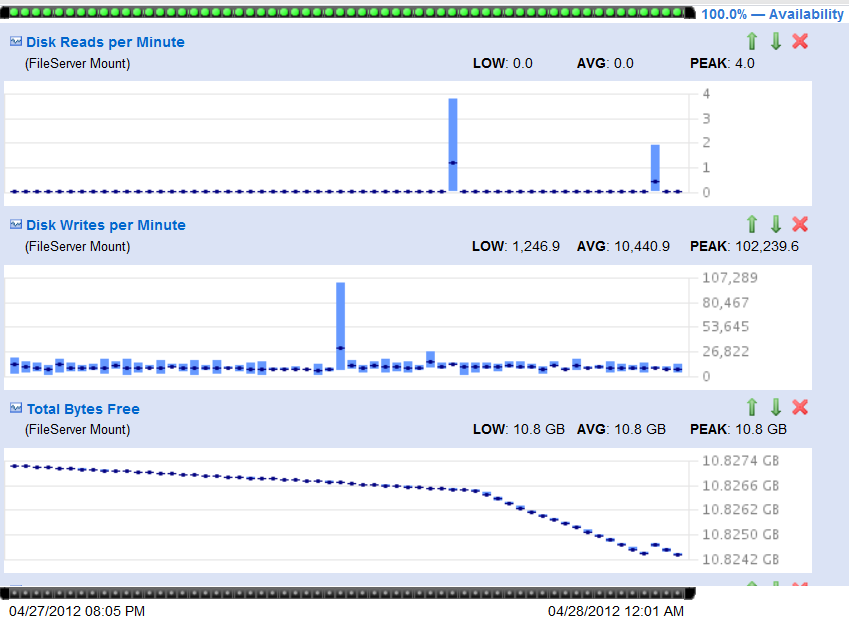The width and height of the screenshot is (849, 620).
Task: Move Disk Reads per Minute chart up
Action: 752,41
